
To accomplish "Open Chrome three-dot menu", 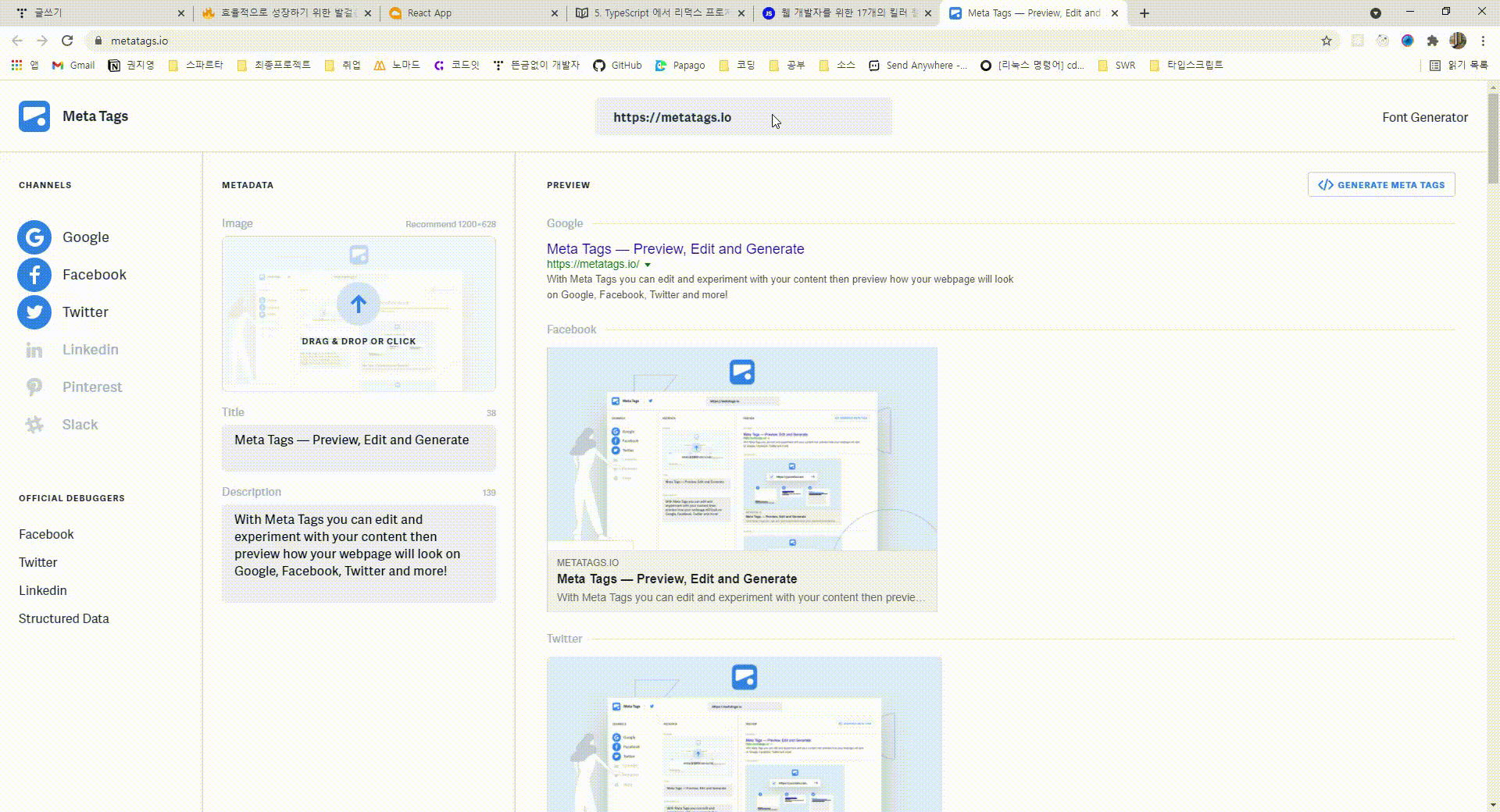I will (1483, 41).
